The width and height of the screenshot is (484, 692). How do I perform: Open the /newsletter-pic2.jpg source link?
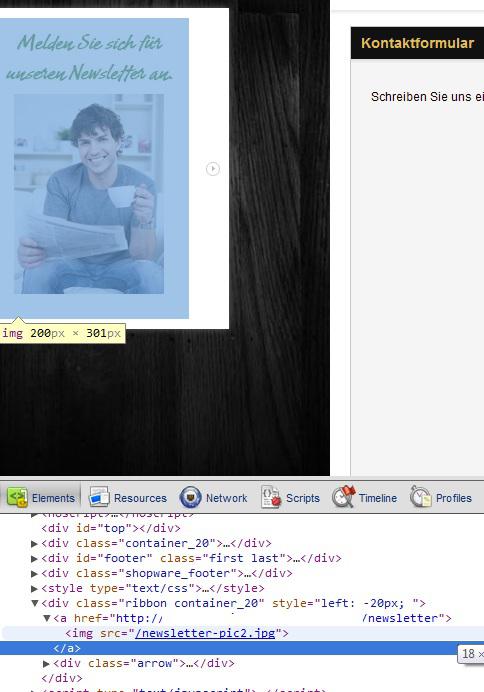click(205, 633)
